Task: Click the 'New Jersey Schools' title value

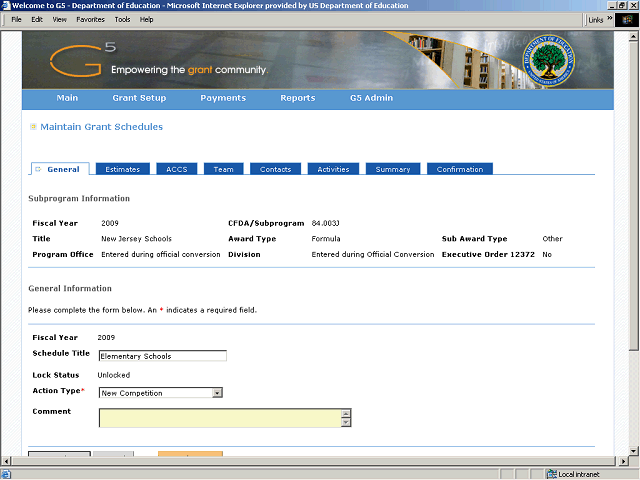Action: point(136,239)
